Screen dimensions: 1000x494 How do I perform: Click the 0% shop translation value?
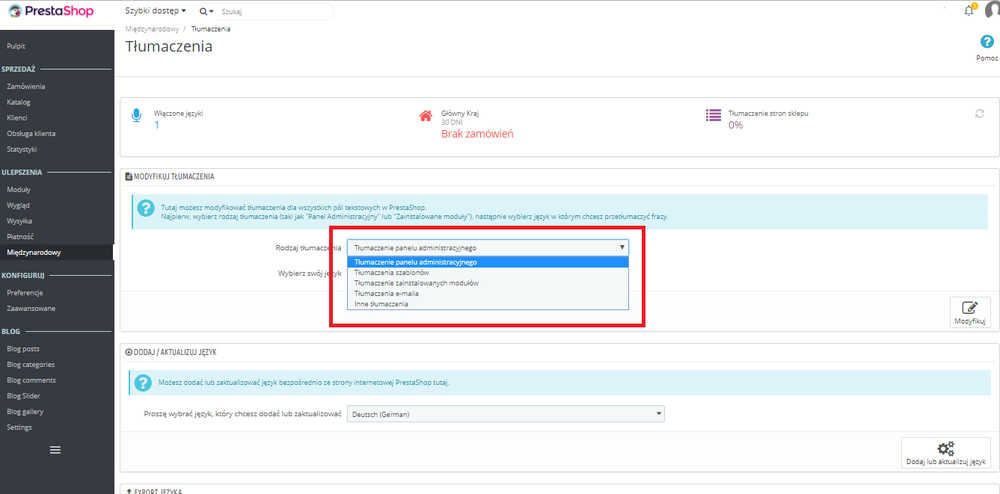pos(736,125)
